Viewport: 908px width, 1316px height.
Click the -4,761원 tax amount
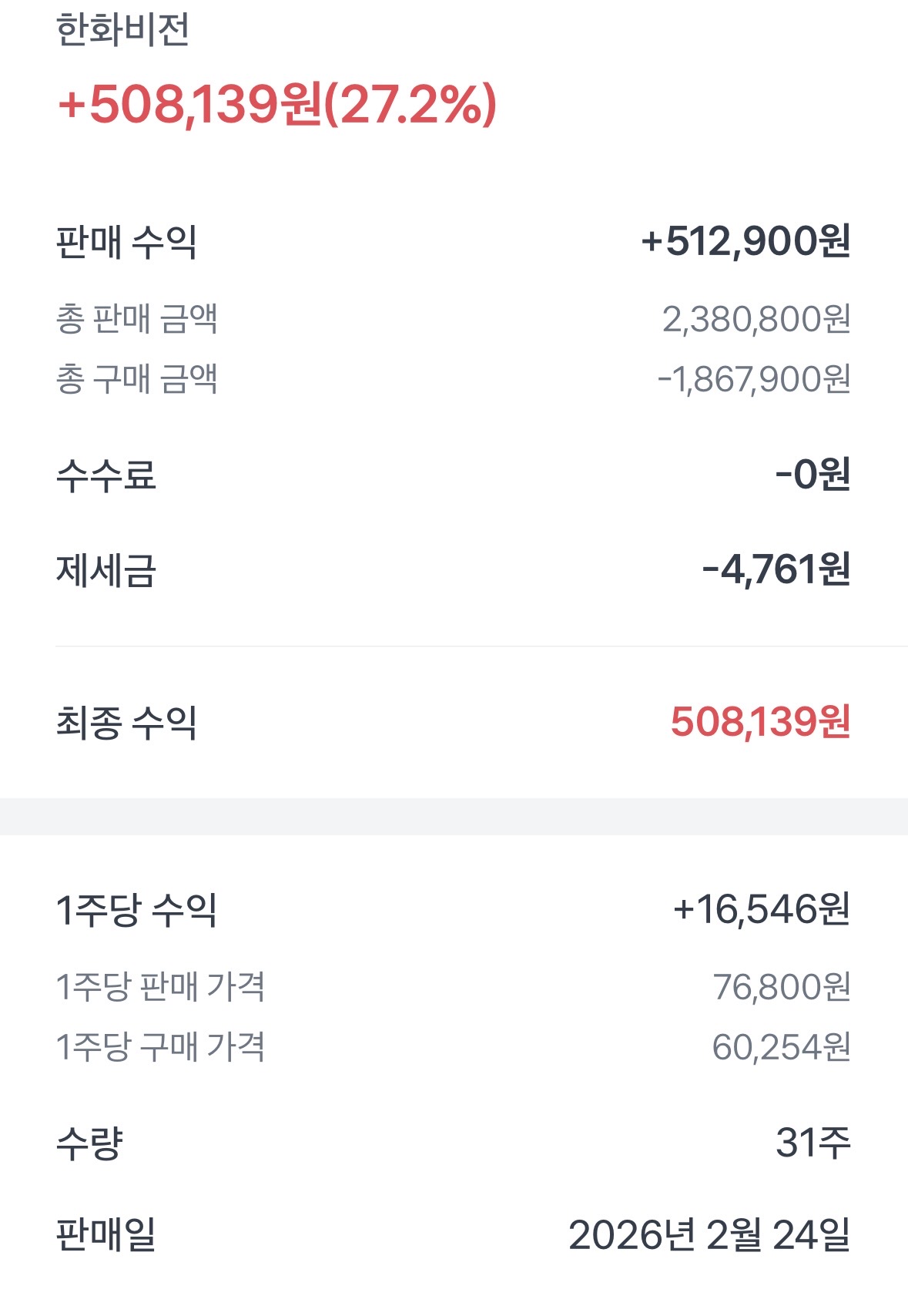(x=776, y=570)
